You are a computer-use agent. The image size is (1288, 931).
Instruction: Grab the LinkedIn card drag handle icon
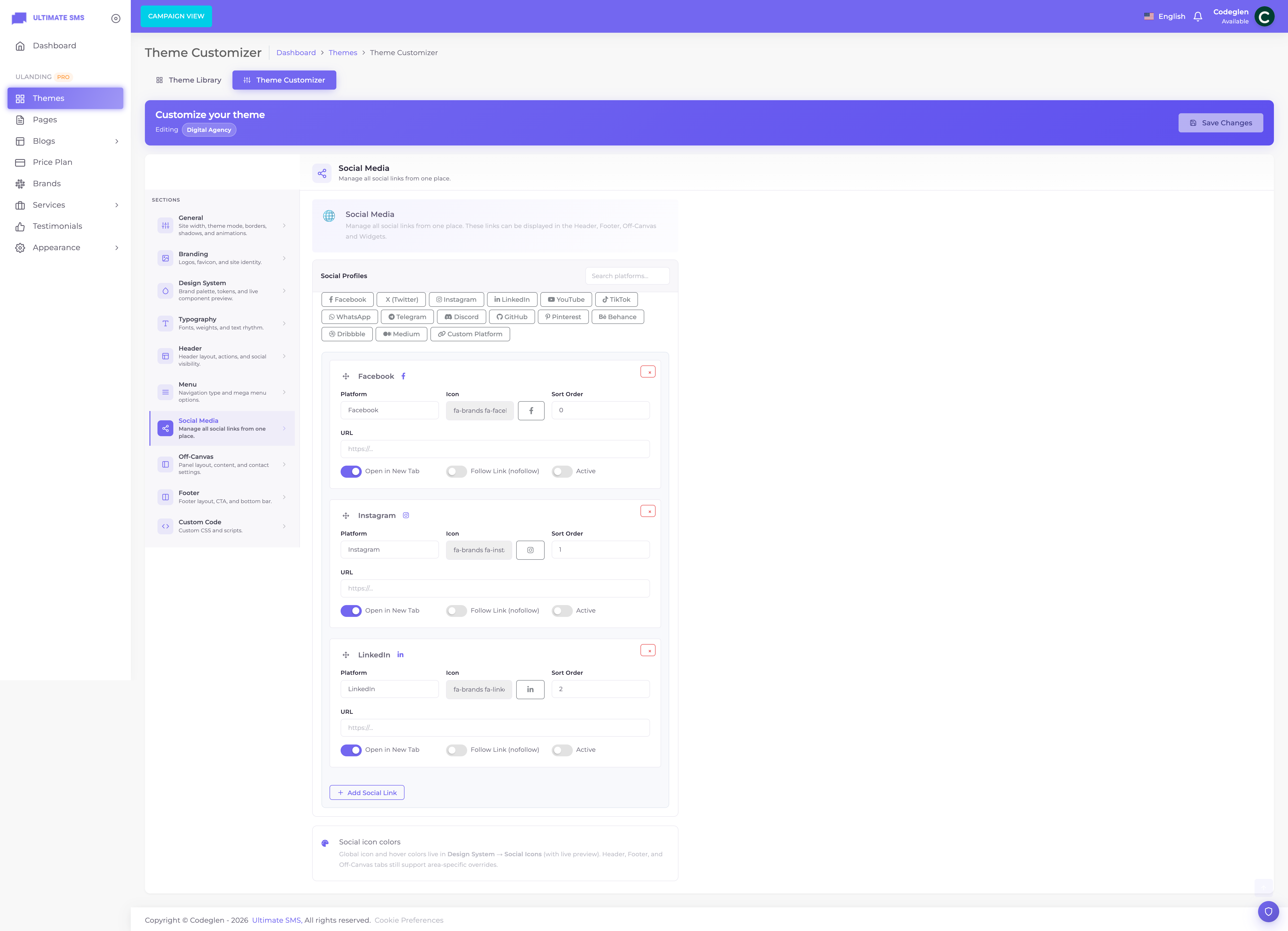coord(346,655)
